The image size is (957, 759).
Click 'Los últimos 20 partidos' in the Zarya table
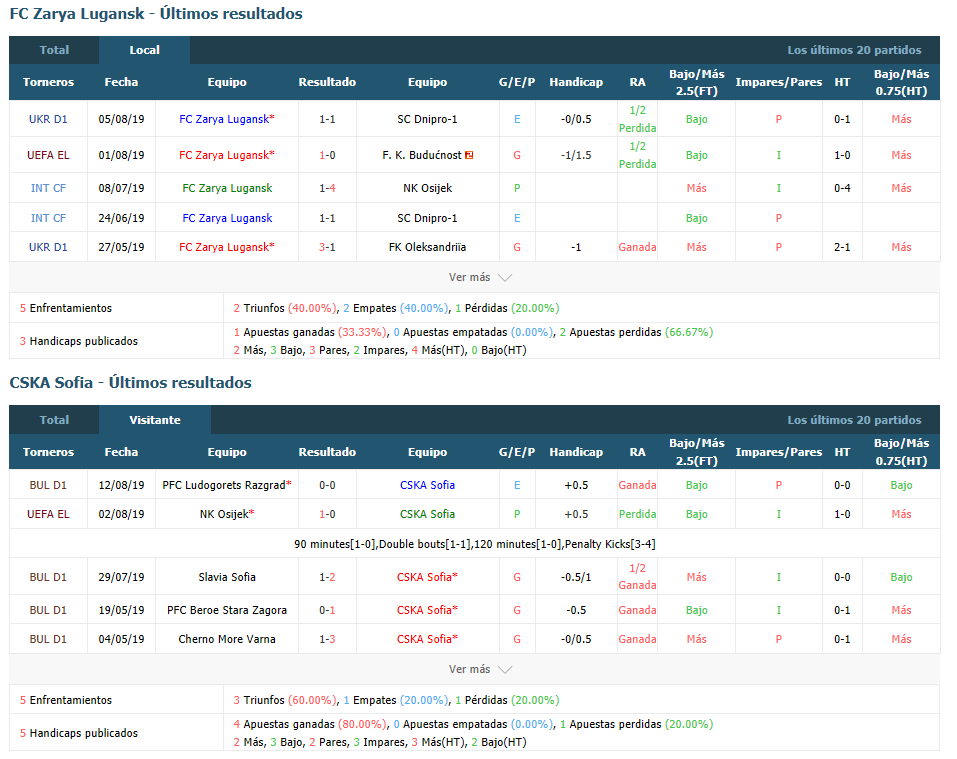pyautogui.click(x=854, y=50)
